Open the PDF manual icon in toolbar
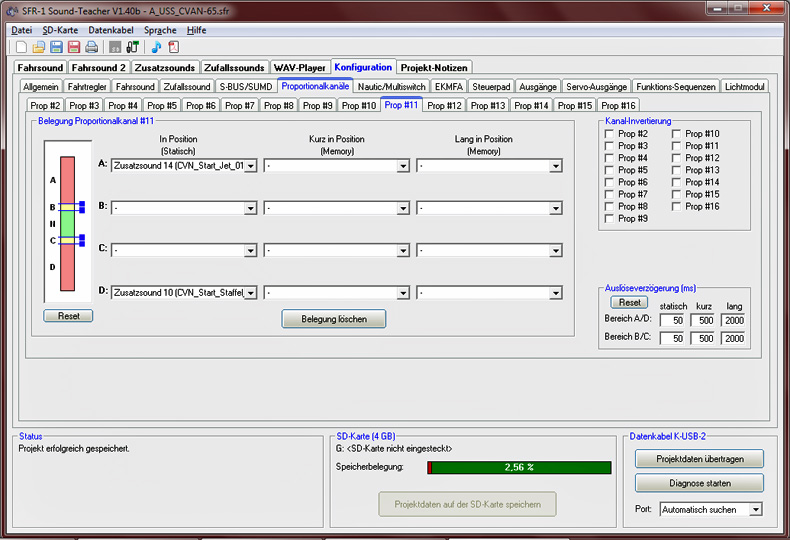This screenshot has width=790, height=540. tap(174, 47)
